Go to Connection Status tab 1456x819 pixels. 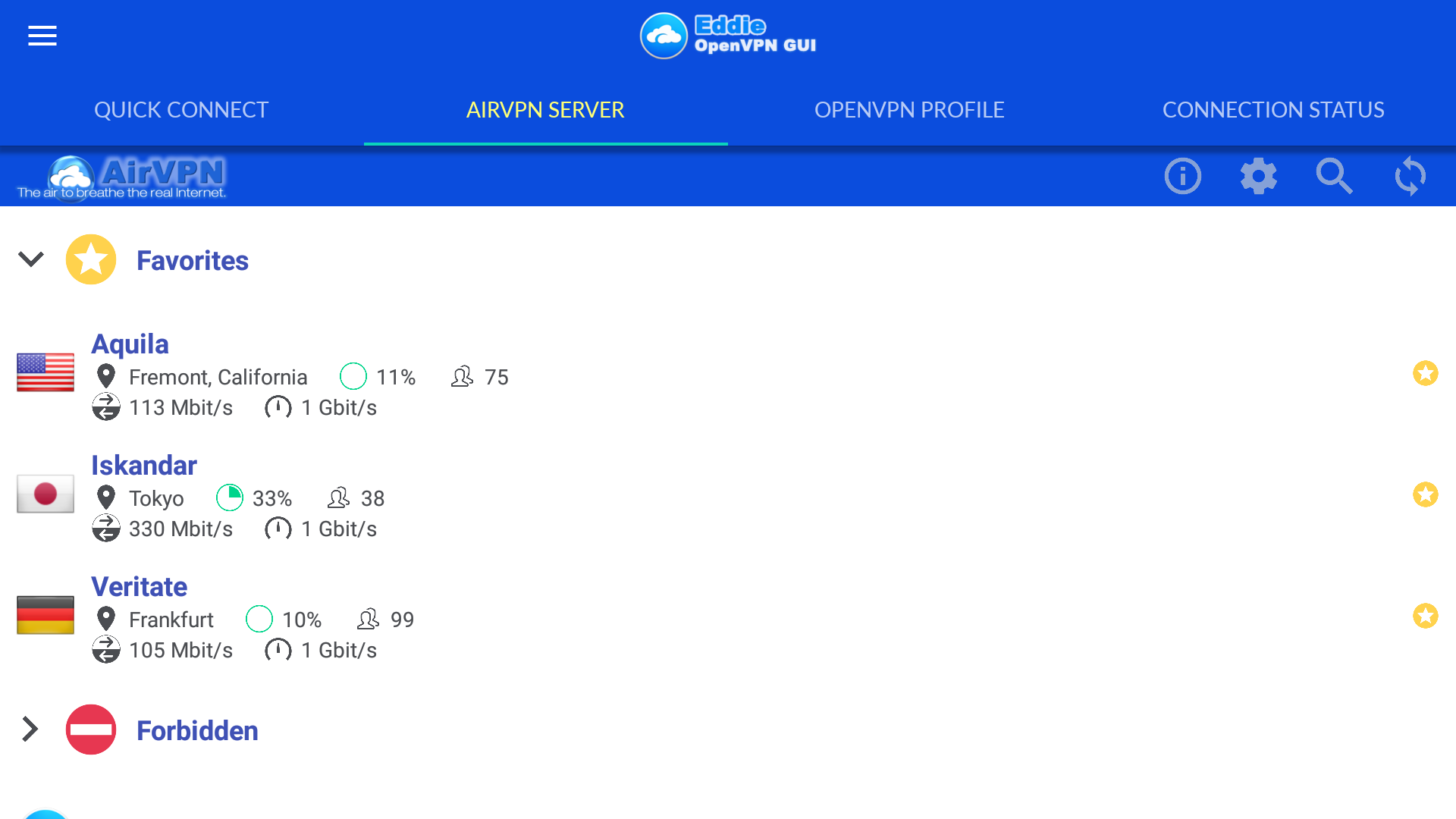coord(1273,110)
